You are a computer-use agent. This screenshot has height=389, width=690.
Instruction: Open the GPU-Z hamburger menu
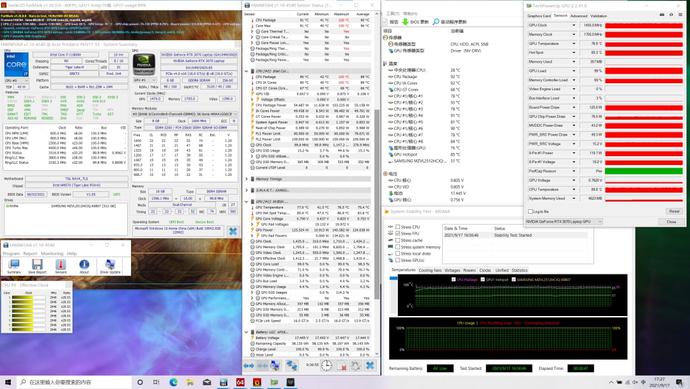coord(680,15)
